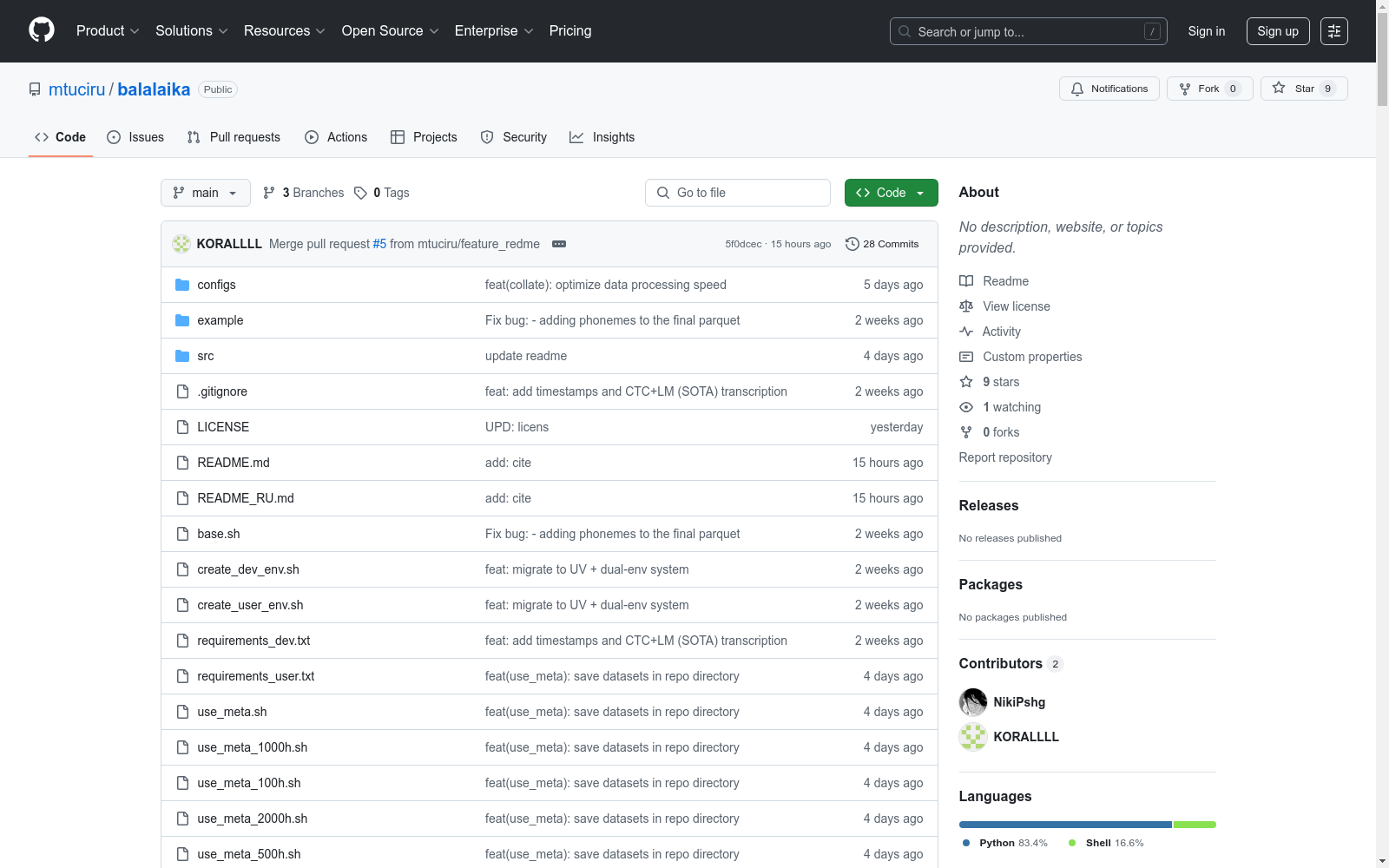Screen dimensions: 1389x868
Task: Select the Code tab
Action: click(x=61, y=137)
